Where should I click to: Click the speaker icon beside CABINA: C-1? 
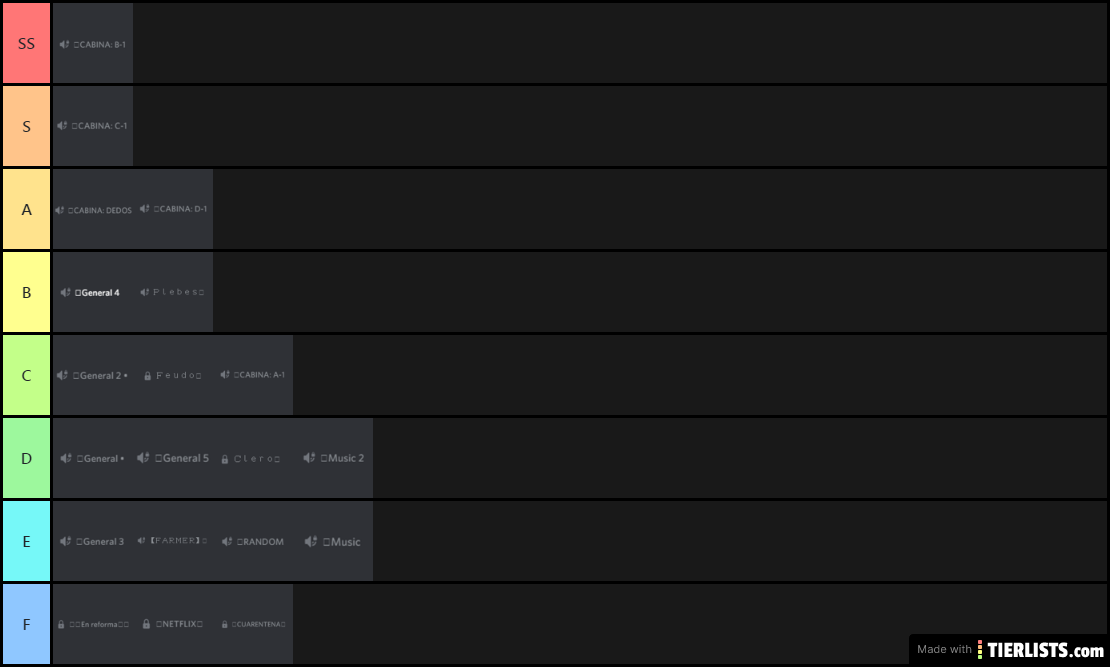tap(62, 126)
